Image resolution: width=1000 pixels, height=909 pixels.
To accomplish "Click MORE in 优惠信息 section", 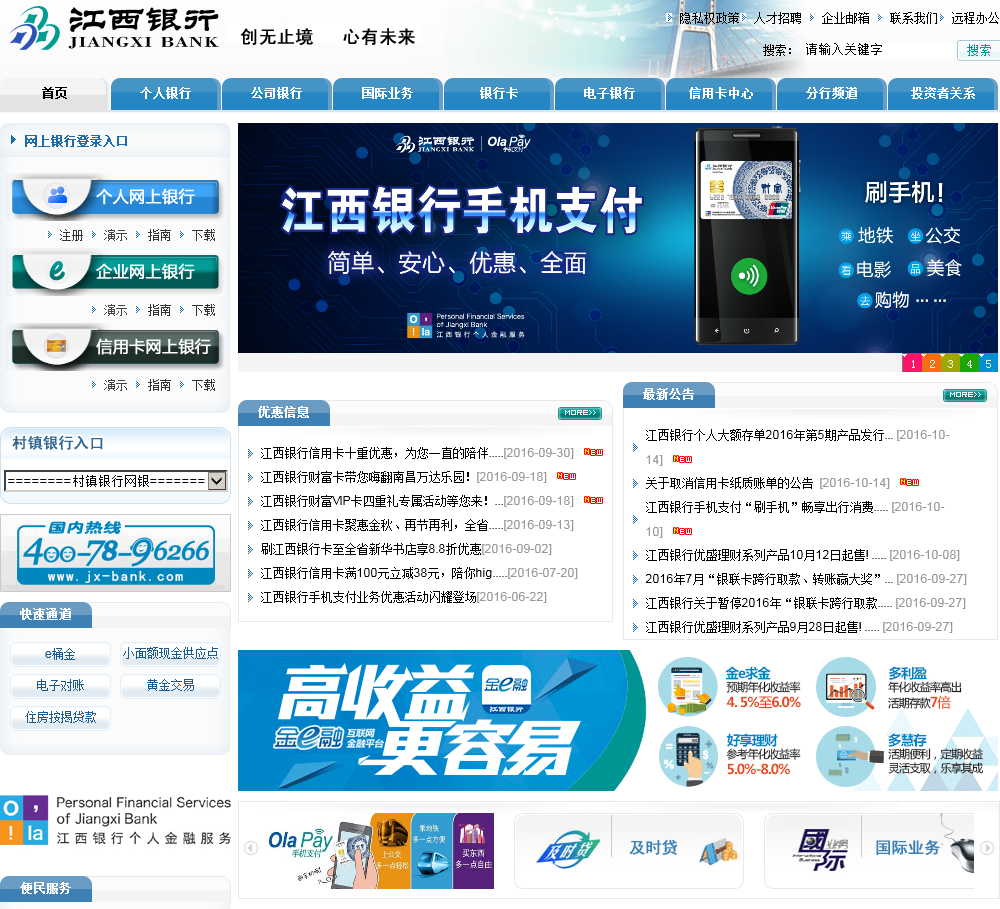I will (580, 413).
